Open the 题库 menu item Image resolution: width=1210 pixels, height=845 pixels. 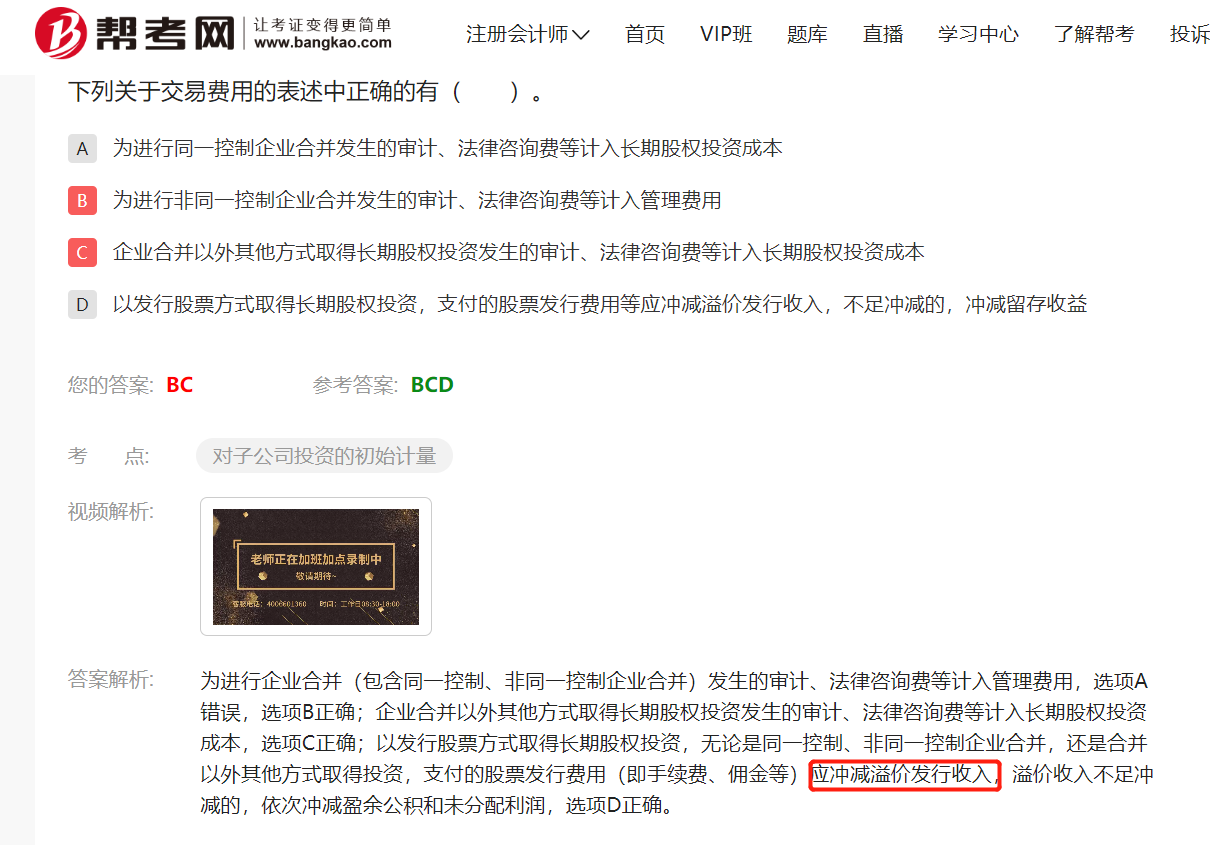(807, 34)
